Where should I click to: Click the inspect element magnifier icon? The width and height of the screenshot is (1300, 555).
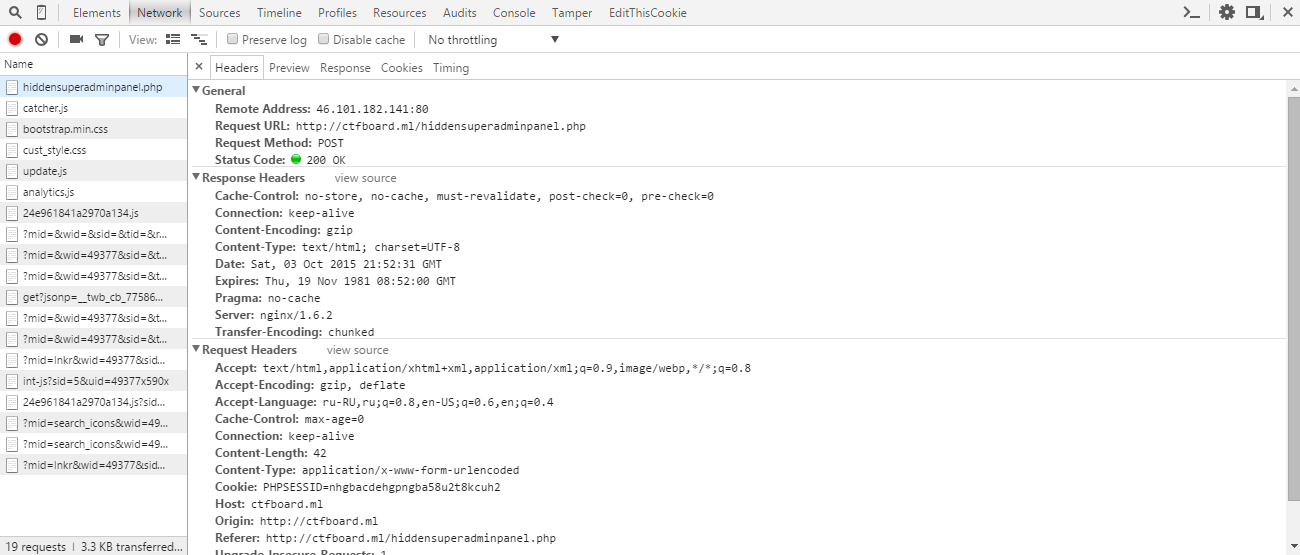[x=15, y=13]
